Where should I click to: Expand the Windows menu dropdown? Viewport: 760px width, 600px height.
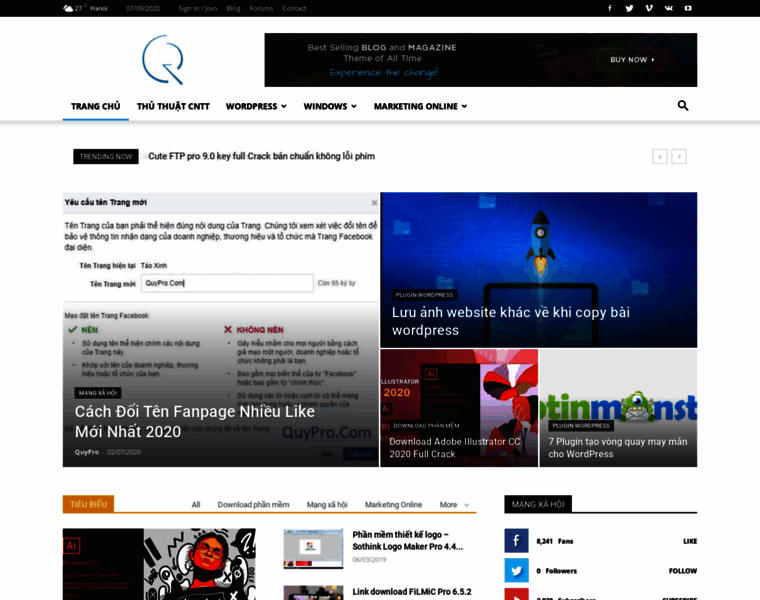click(330, 106)
